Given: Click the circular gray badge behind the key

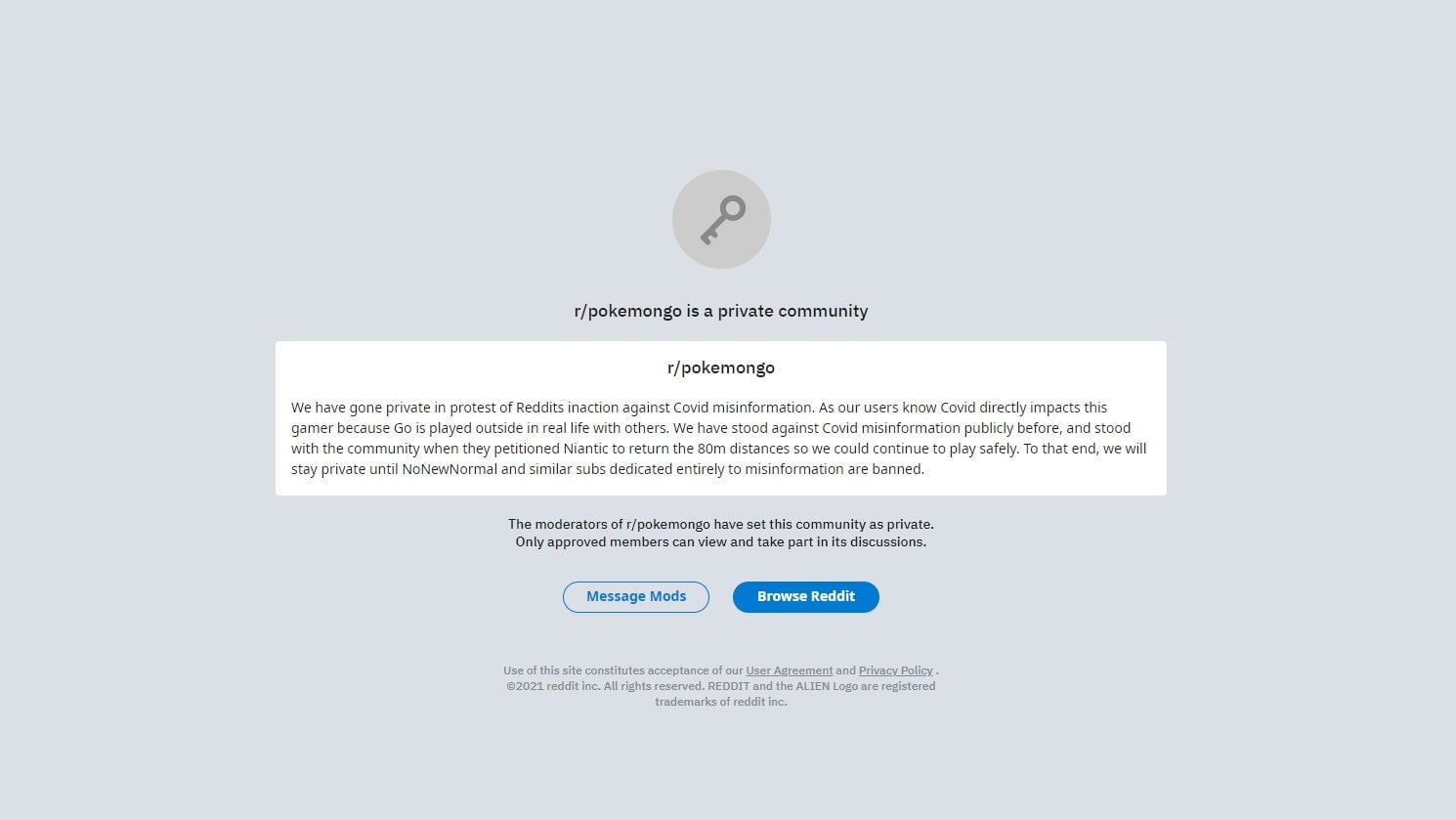Looking at the screenshot, I should (x=721, y=220).
